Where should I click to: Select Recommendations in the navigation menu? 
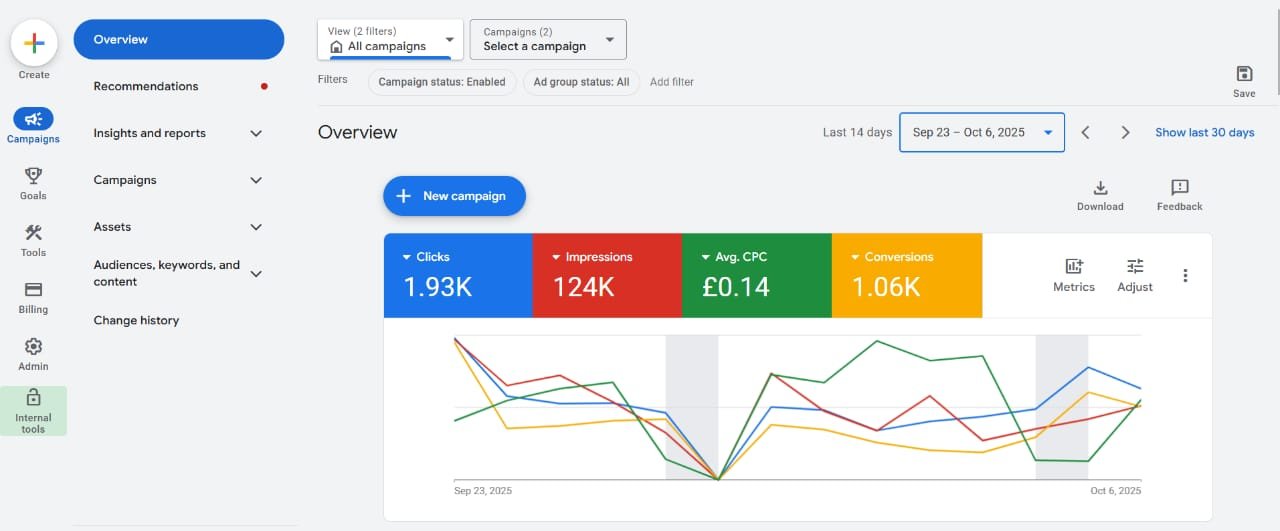(146, 86)
